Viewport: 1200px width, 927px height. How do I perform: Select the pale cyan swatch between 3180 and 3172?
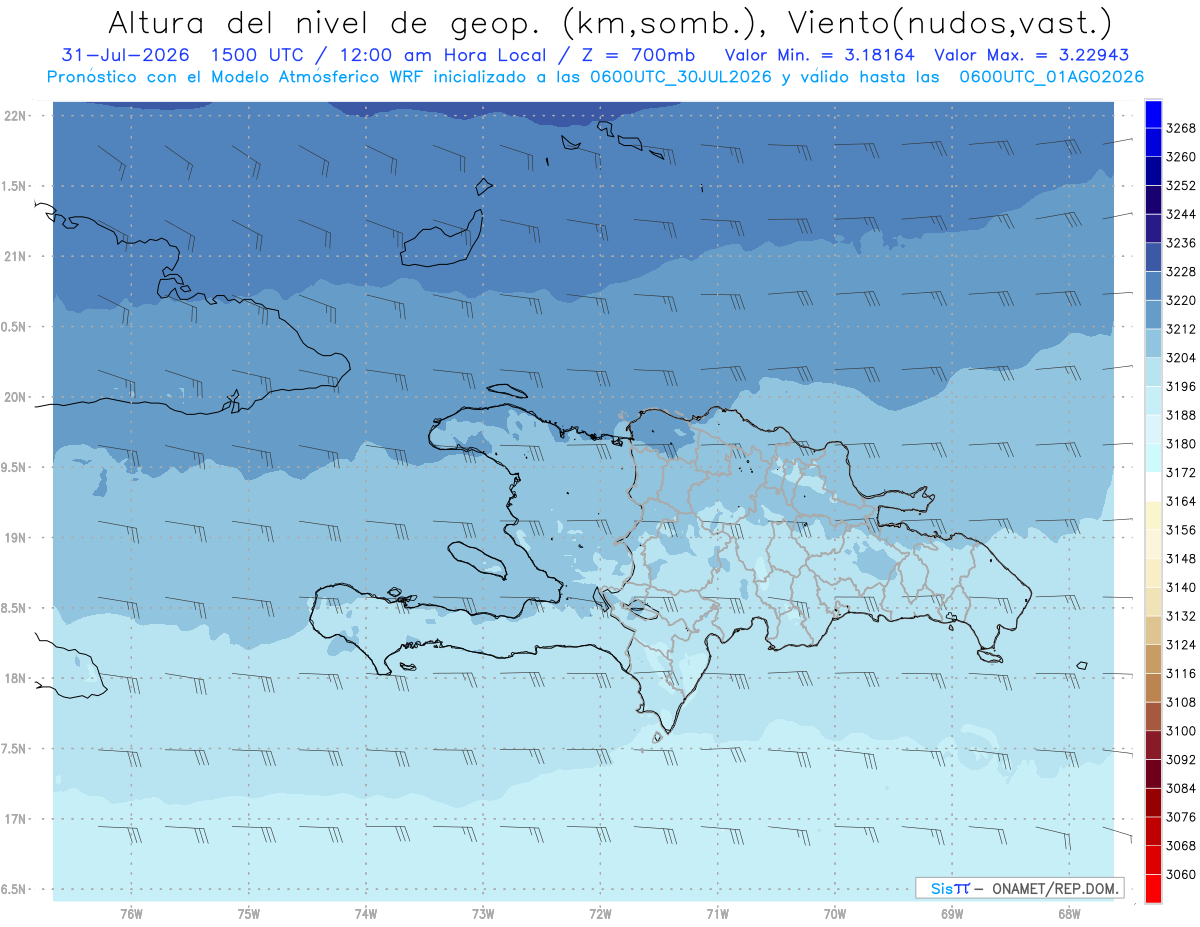1153,458
